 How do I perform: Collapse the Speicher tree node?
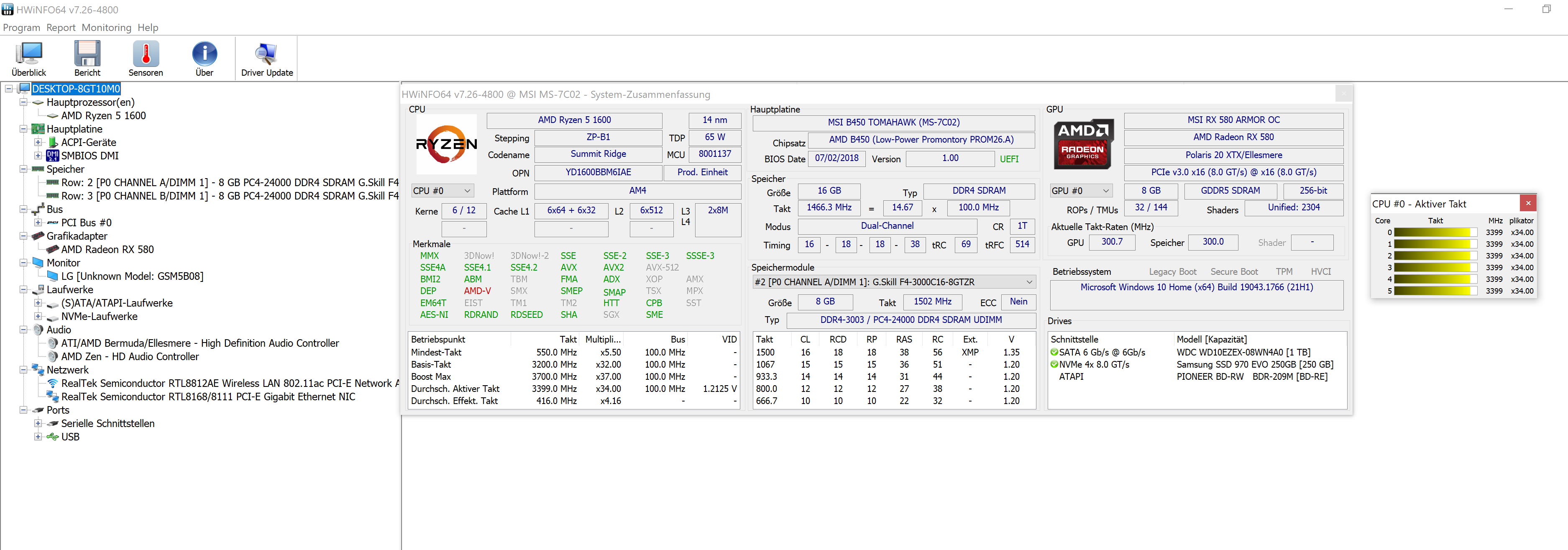[x=23, y=169]
